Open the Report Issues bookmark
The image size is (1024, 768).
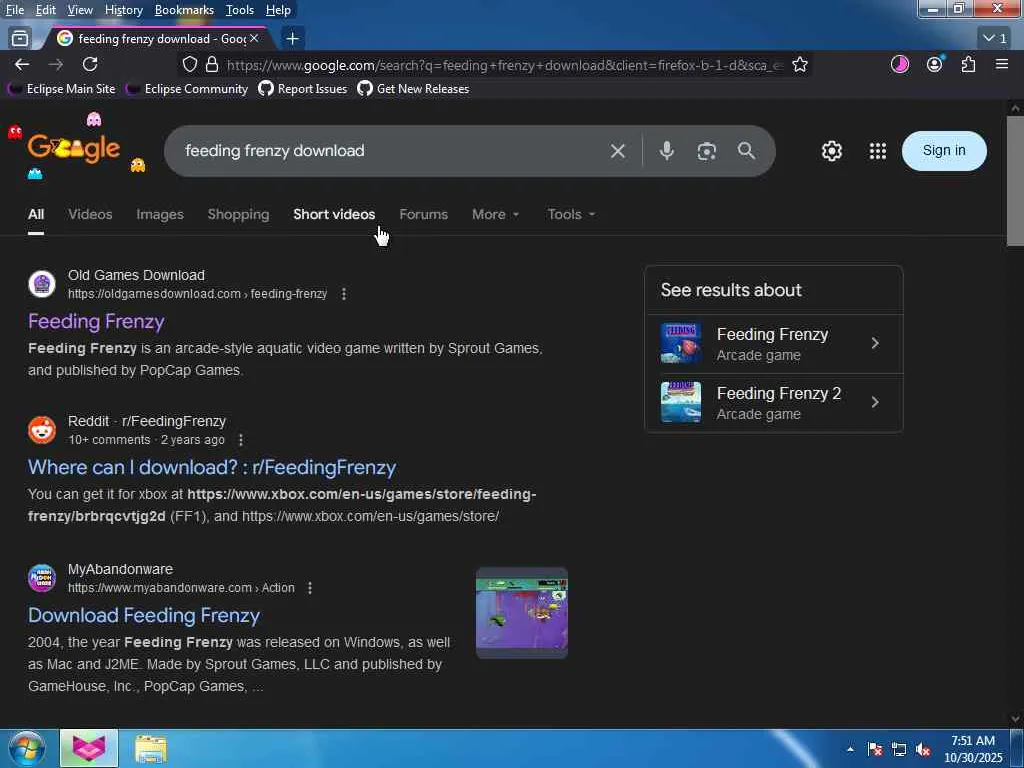(303, 89)
